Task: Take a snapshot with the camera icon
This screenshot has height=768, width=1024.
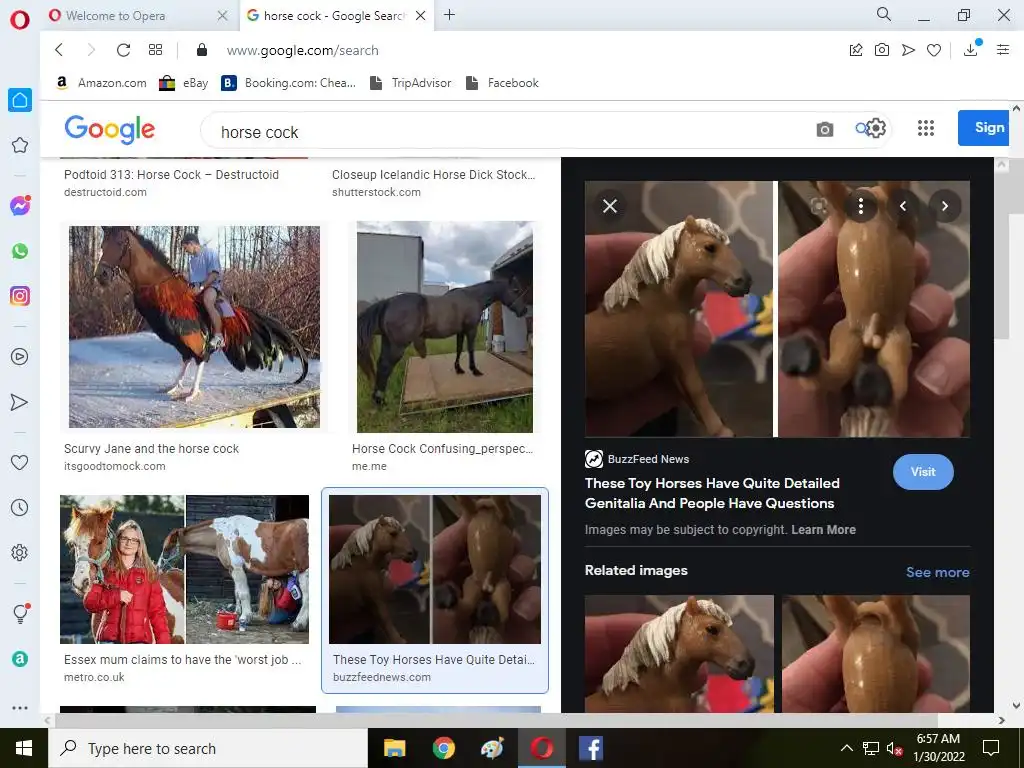Action: tap(882, 50)
